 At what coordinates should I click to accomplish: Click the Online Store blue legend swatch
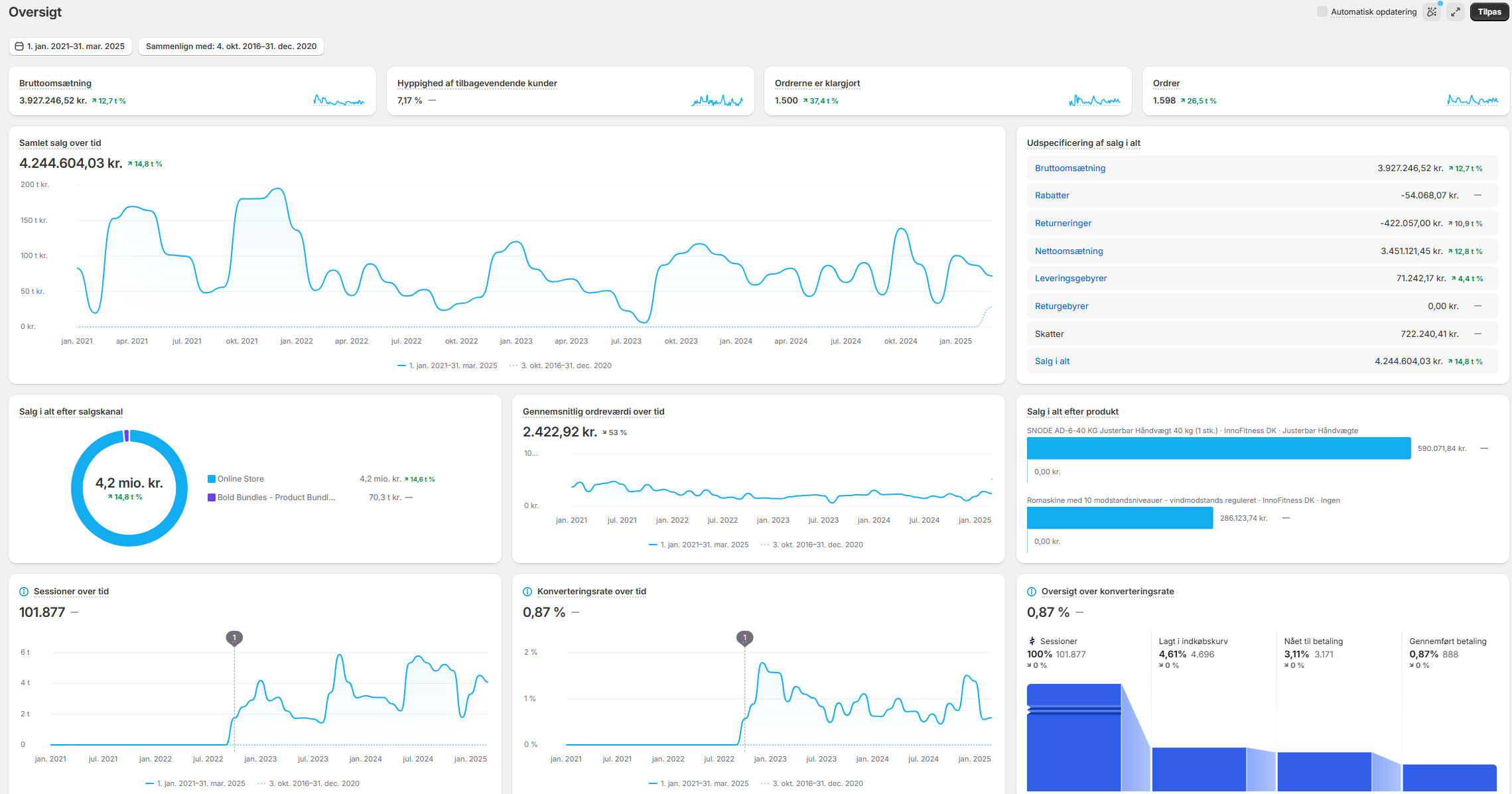coord(212,479)
